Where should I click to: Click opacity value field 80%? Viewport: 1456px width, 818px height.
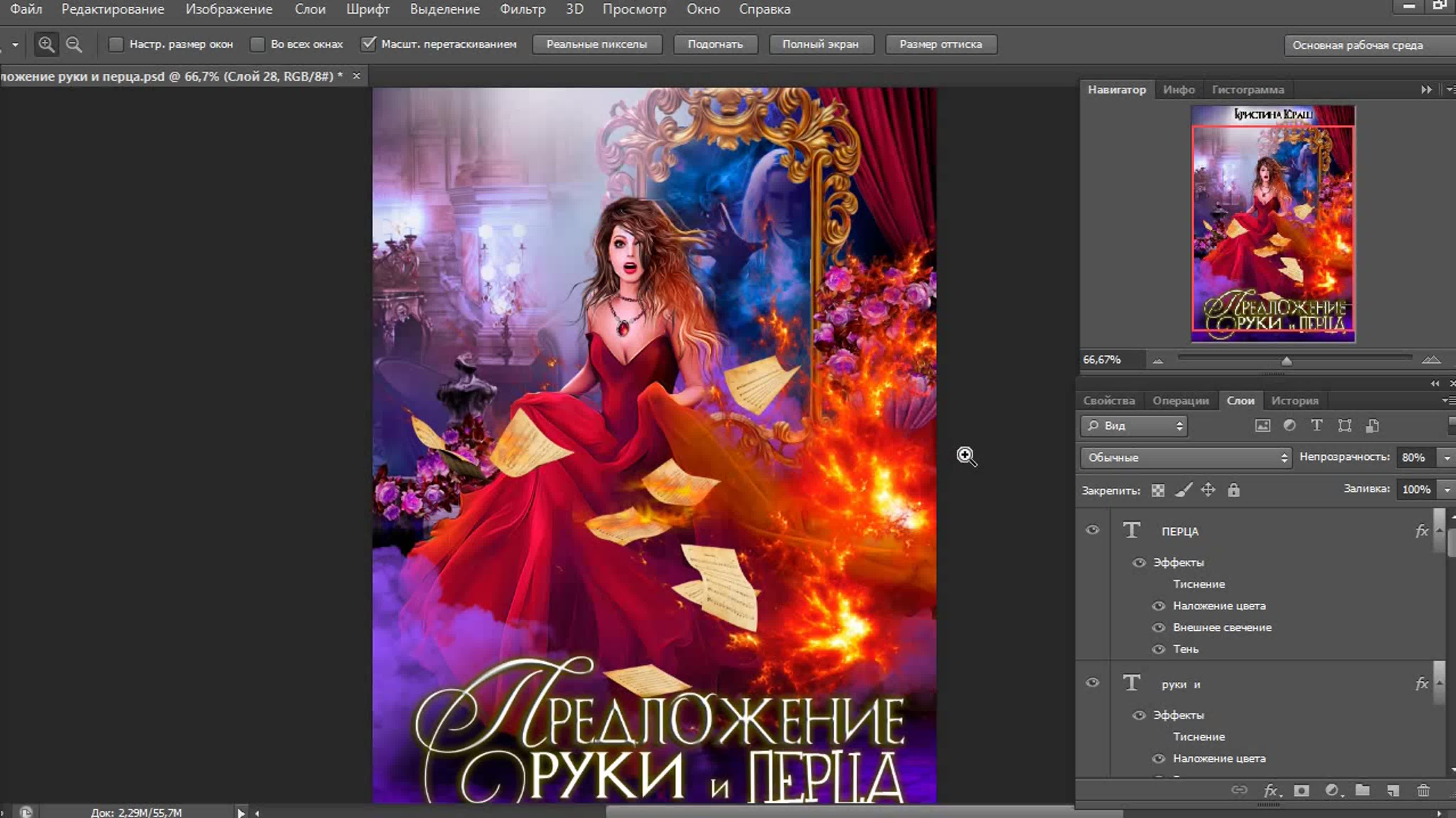point(1416,457)
